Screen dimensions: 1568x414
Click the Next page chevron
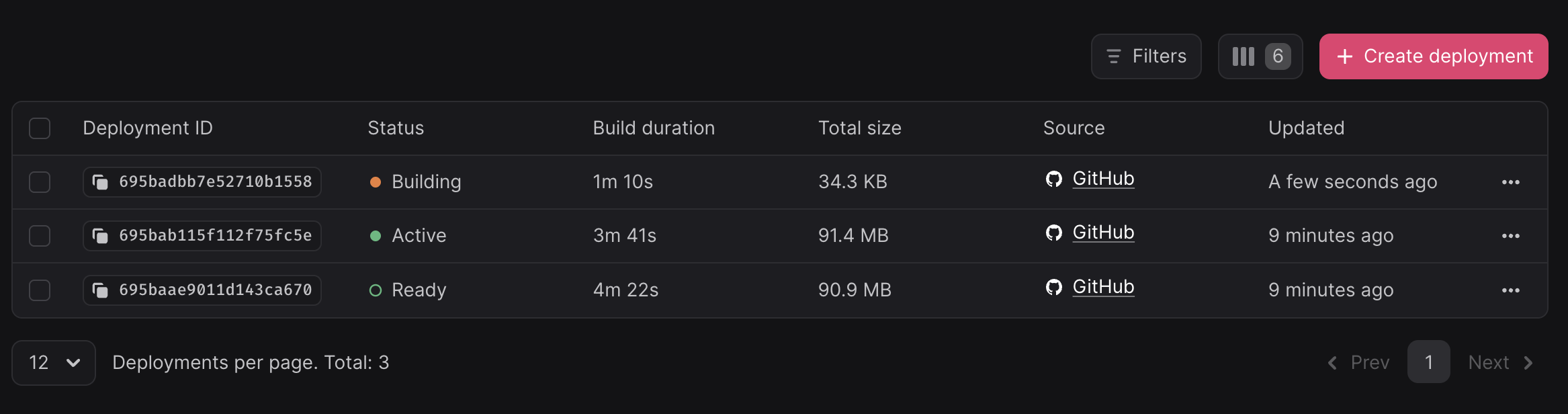(x=1528, y=363)
